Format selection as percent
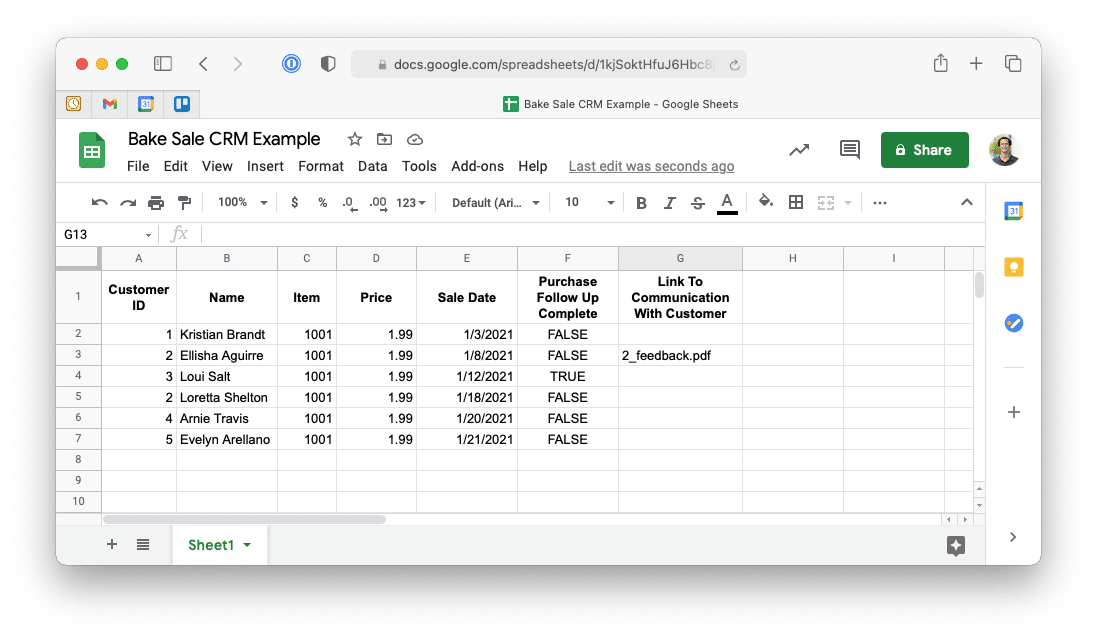The image size is (1097, 639). pos(321,202)
